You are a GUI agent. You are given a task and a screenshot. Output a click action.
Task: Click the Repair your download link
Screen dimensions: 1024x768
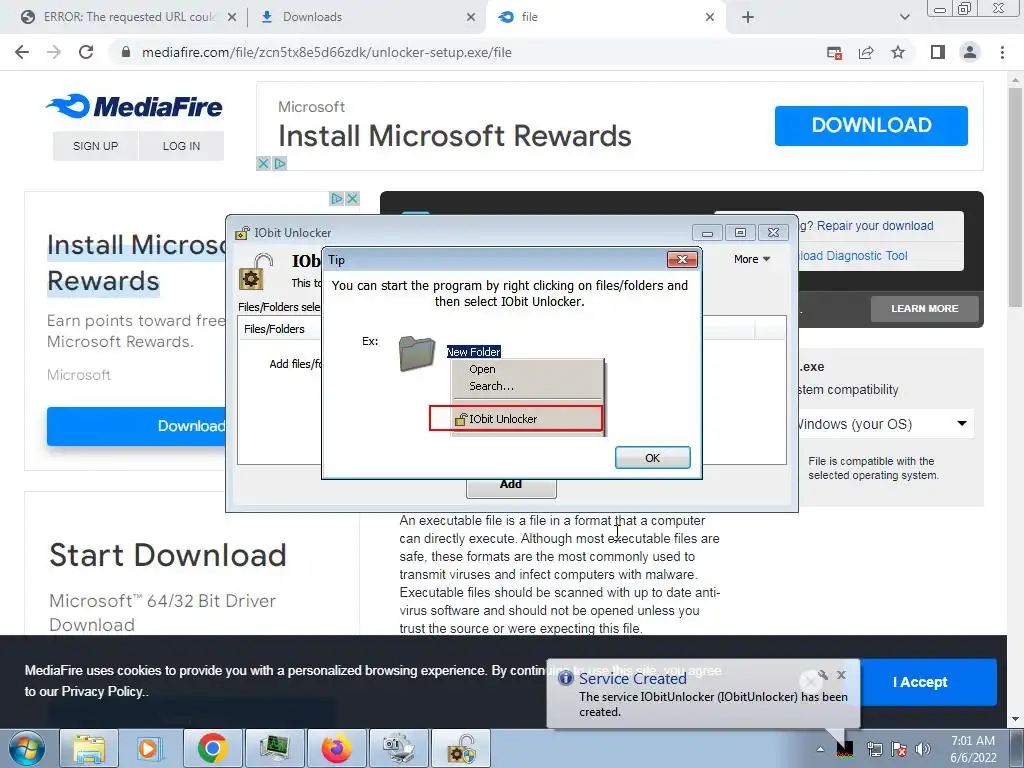(x=874, y=226)
